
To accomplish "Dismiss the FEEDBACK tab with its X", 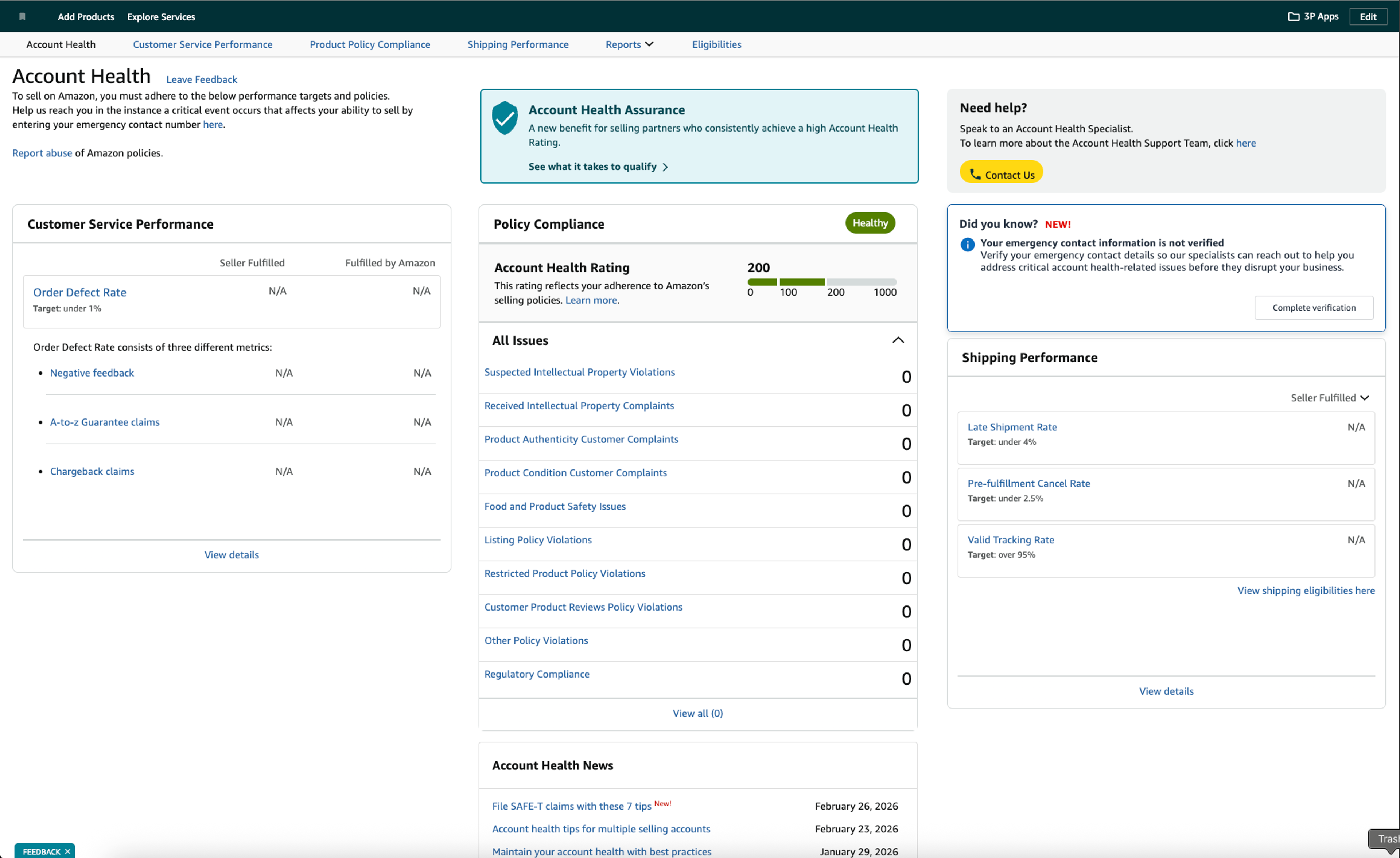I will [67, 851].
